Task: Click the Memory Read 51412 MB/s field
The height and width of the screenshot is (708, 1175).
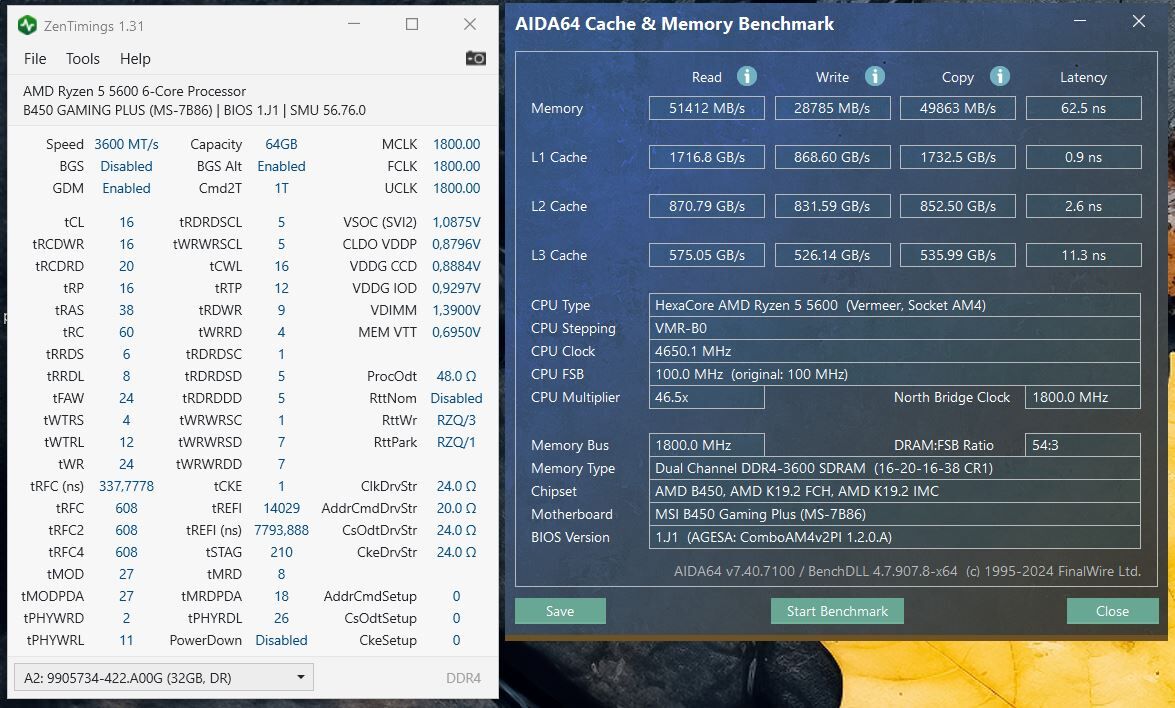Action: click(x=707, y=108)
